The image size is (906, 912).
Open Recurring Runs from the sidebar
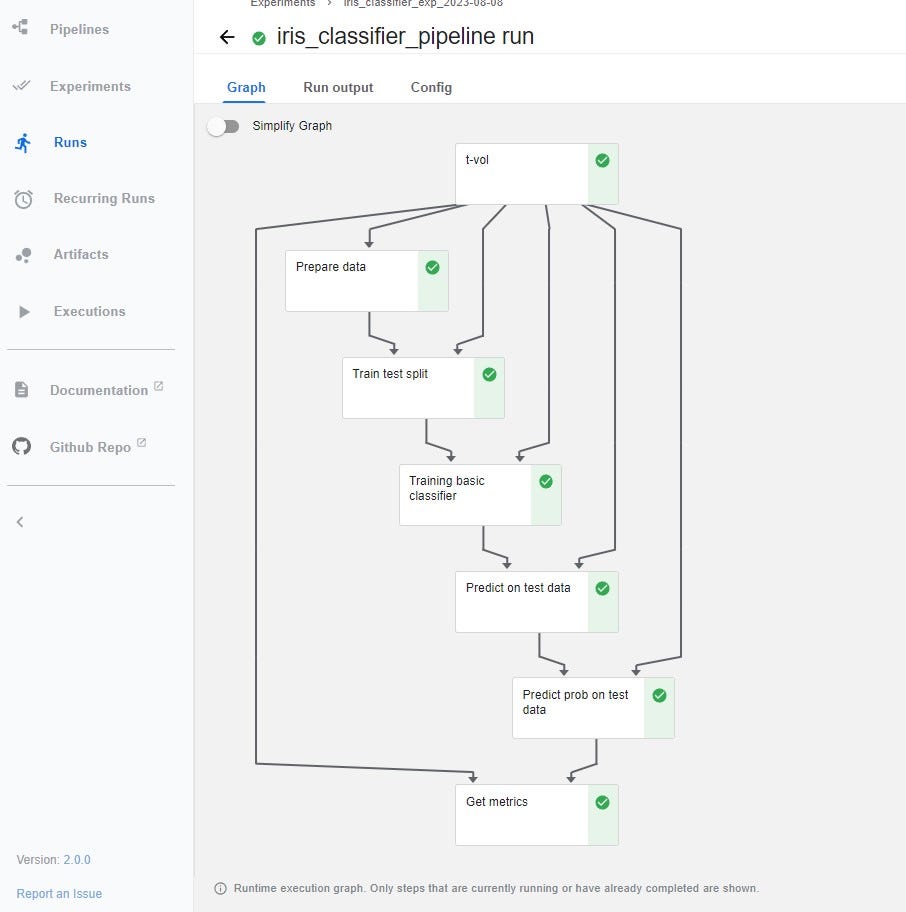point(104,198)
